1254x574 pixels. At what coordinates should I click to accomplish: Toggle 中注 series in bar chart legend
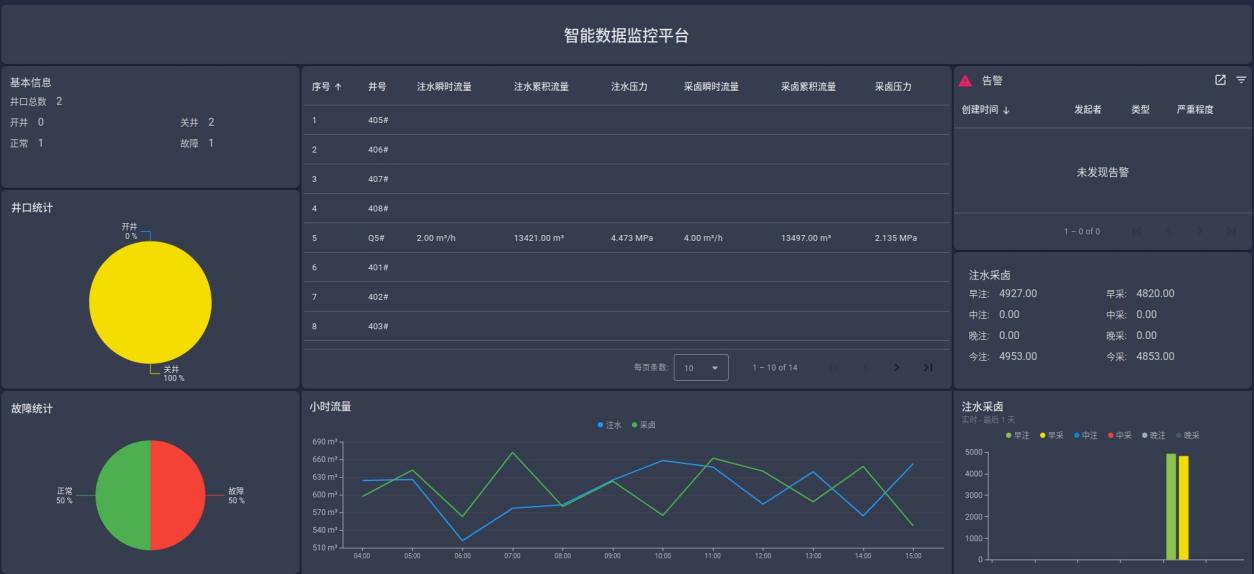[x=1085, y=435]
